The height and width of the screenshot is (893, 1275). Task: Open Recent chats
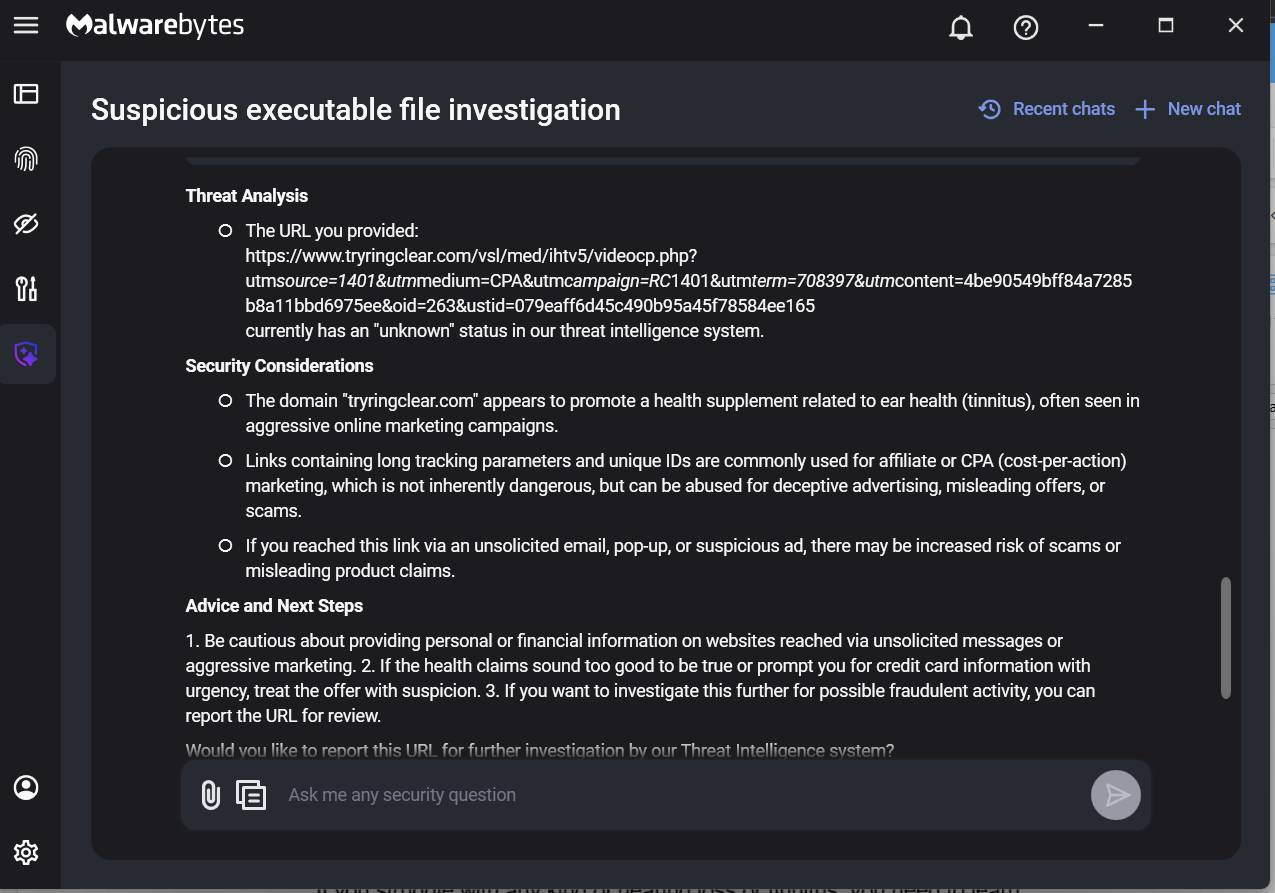[x=1046, y=109]
